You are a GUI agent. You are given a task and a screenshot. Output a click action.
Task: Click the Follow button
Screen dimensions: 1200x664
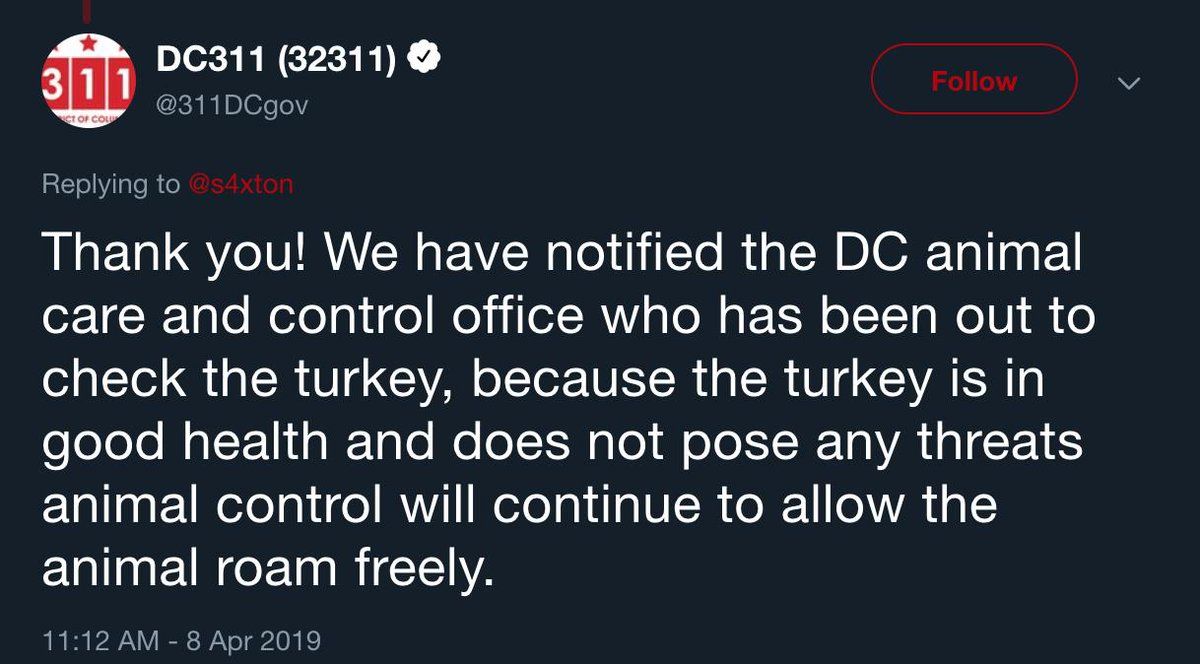click(974, 80)
